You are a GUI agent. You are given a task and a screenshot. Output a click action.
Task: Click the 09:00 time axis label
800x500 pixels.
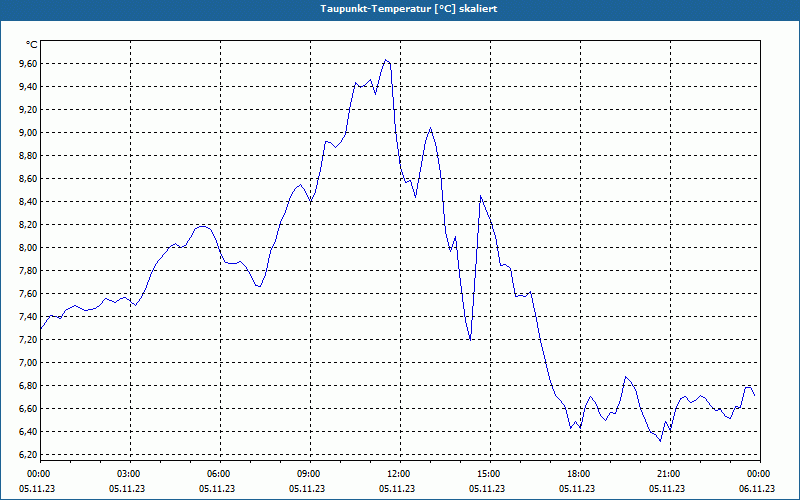pyautogui.click(x=310, y=474)
